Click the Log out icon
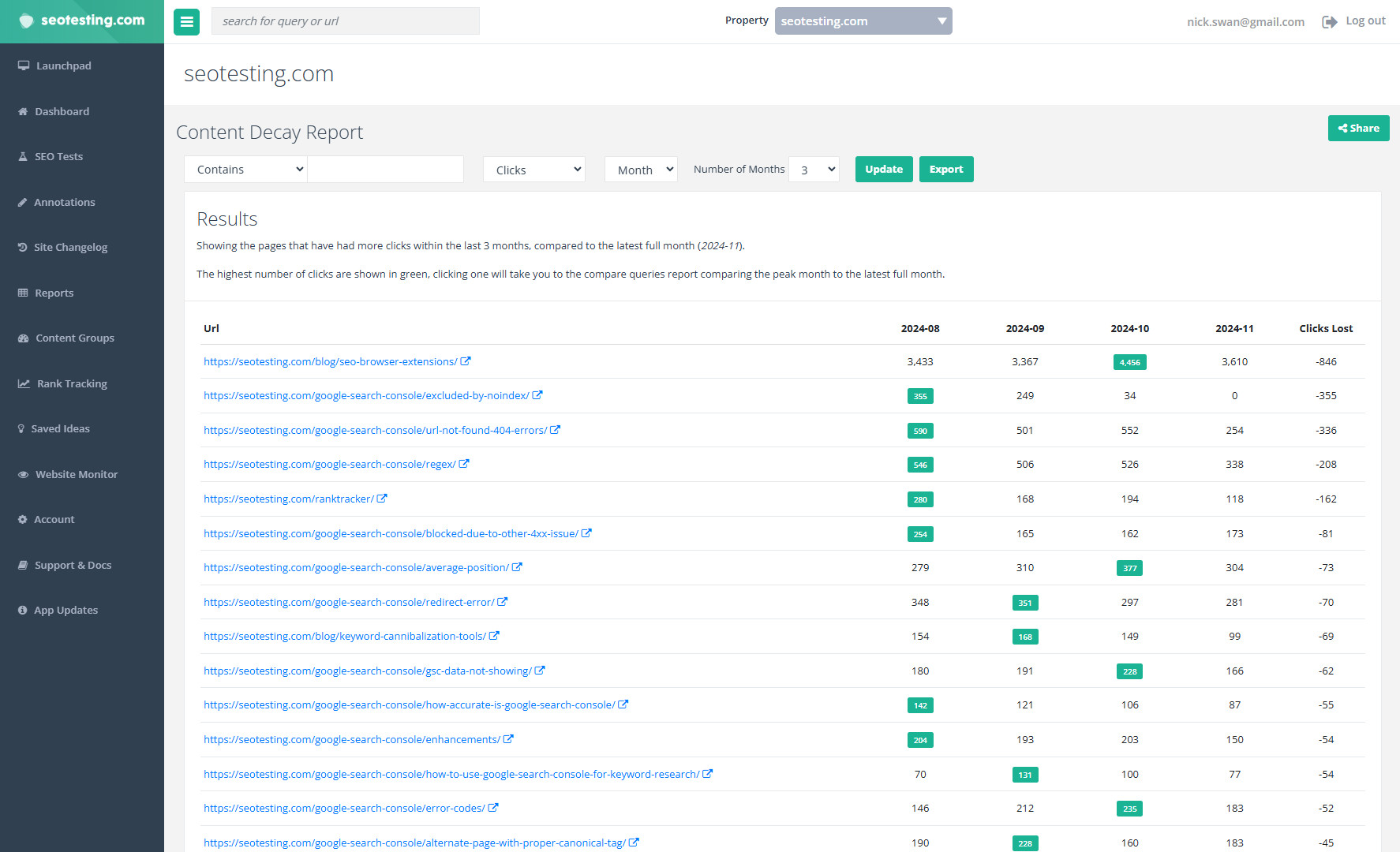Image resolution: width=1400 pixels, height=852 pixels. pos(1329,21)
